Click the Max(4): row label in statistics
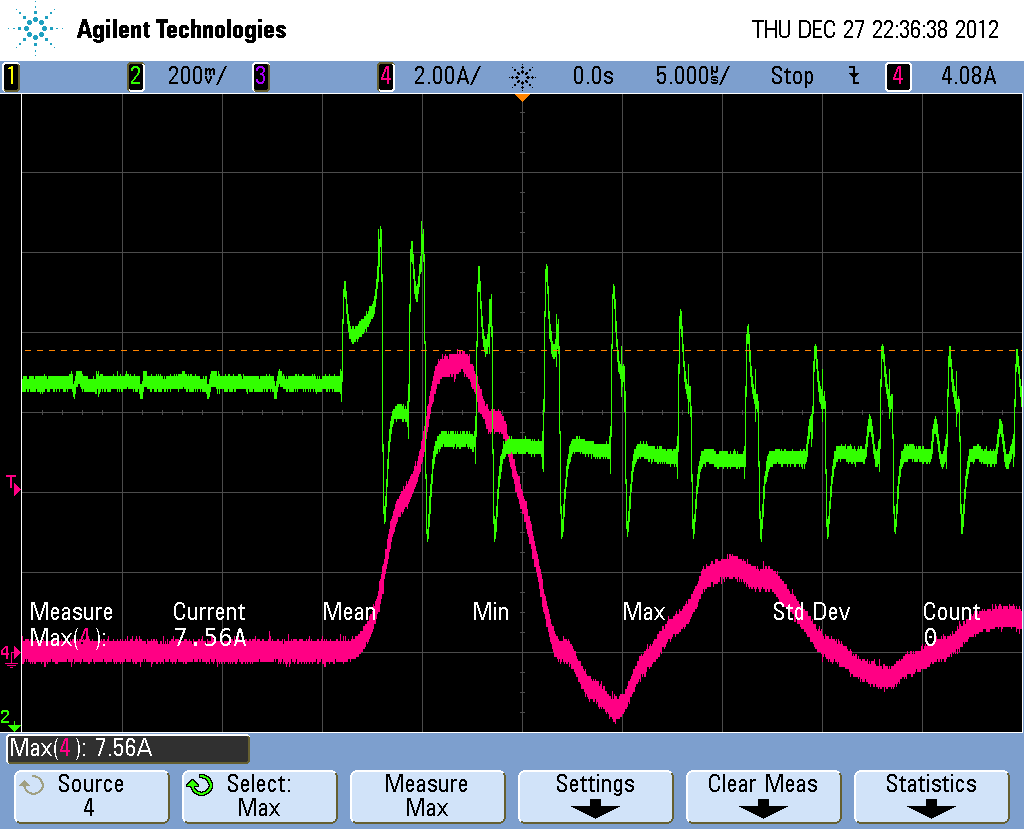 68,637
